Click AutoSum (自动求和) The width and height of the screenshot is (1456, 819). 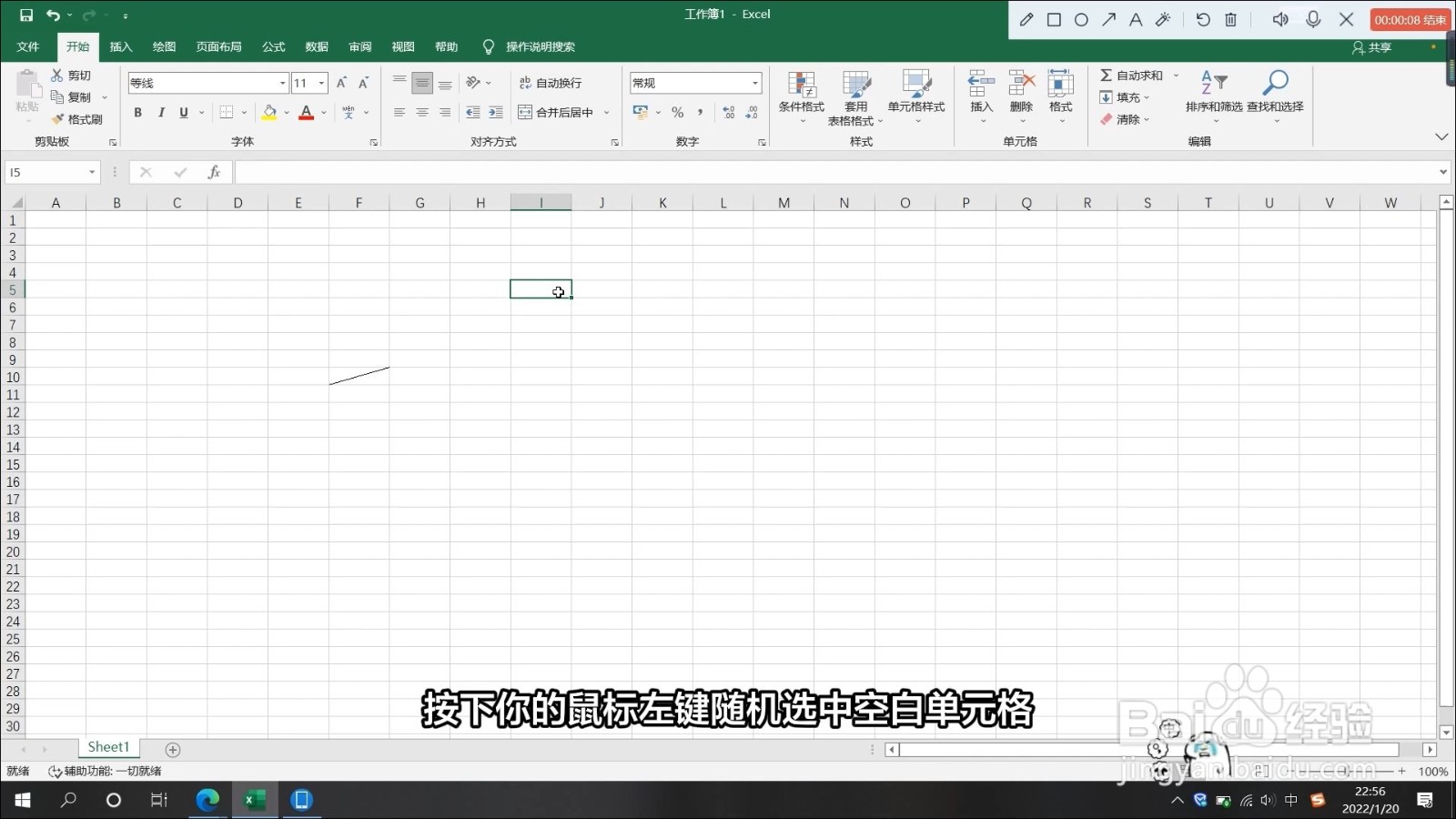1131,76
